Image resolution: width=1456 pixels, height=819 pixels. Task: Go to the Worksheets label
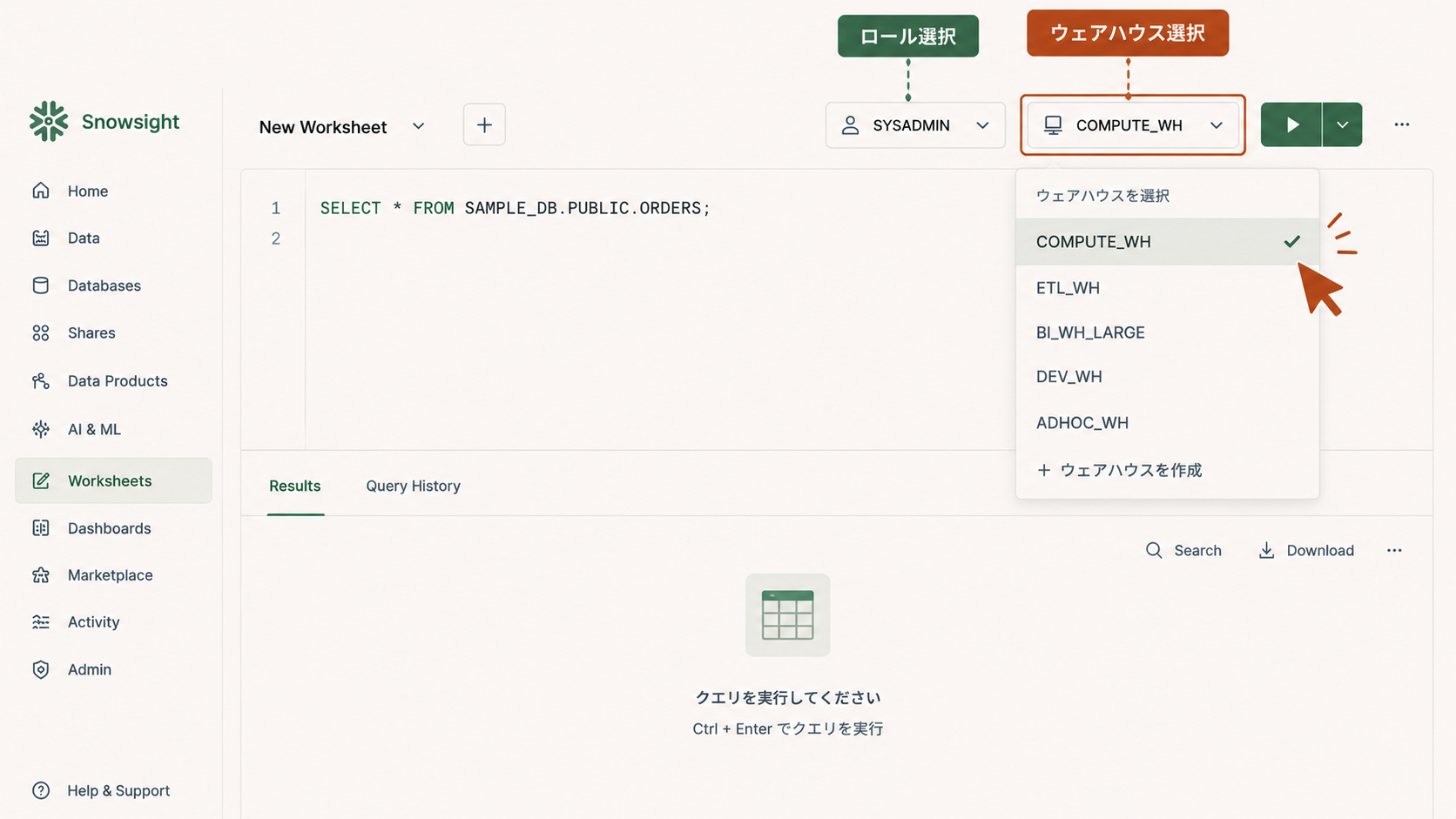click(x=110, y=480)
